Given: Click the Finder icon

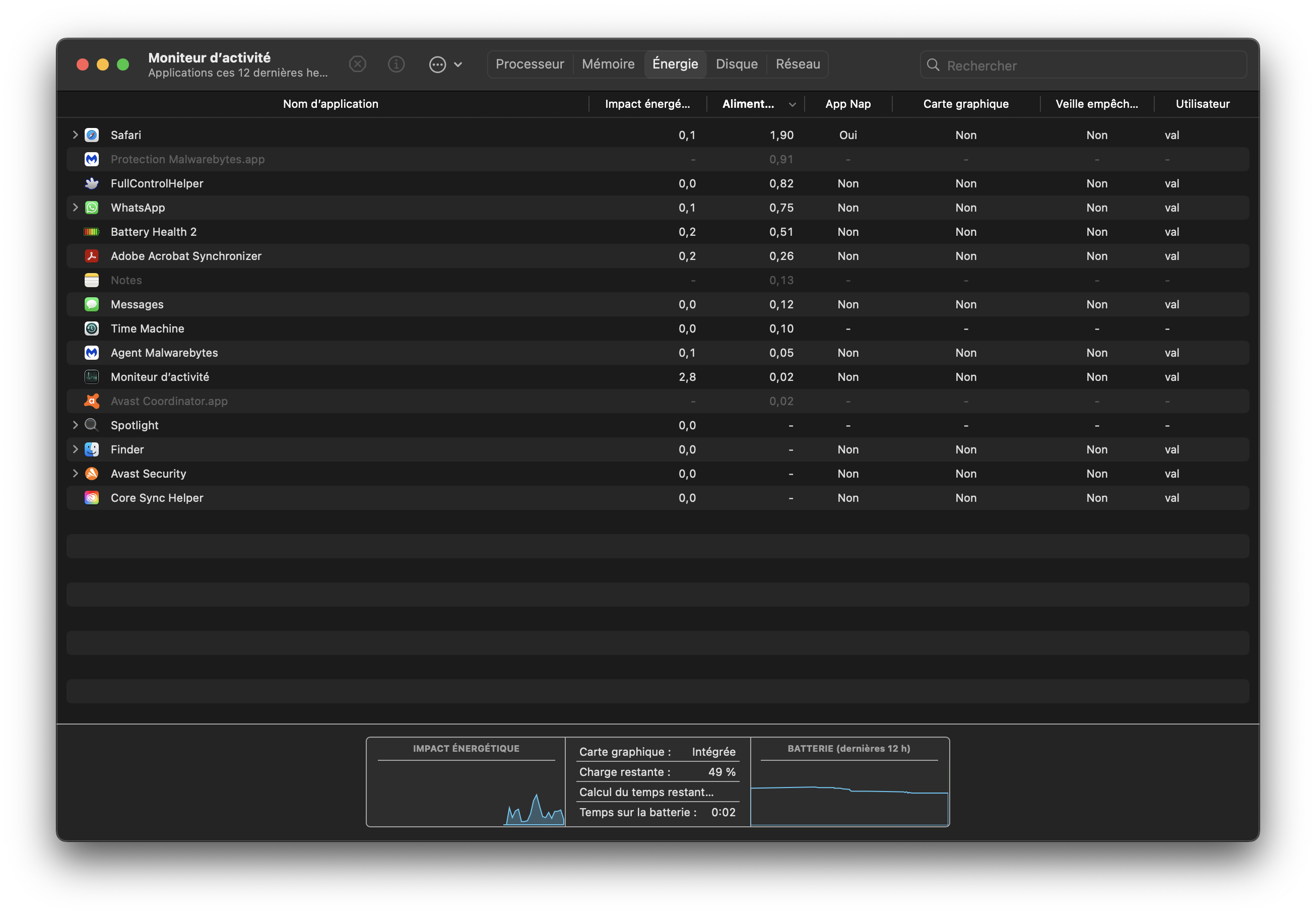Looking at the screenshot, I should pos(92,449).
